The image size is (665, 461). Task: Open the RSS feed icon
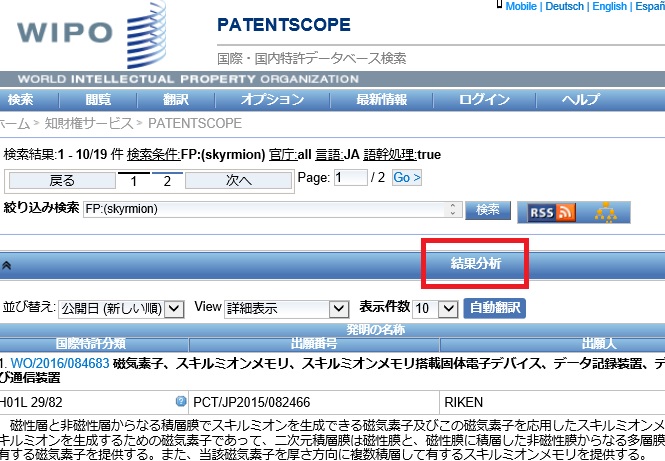click(551, 212)
